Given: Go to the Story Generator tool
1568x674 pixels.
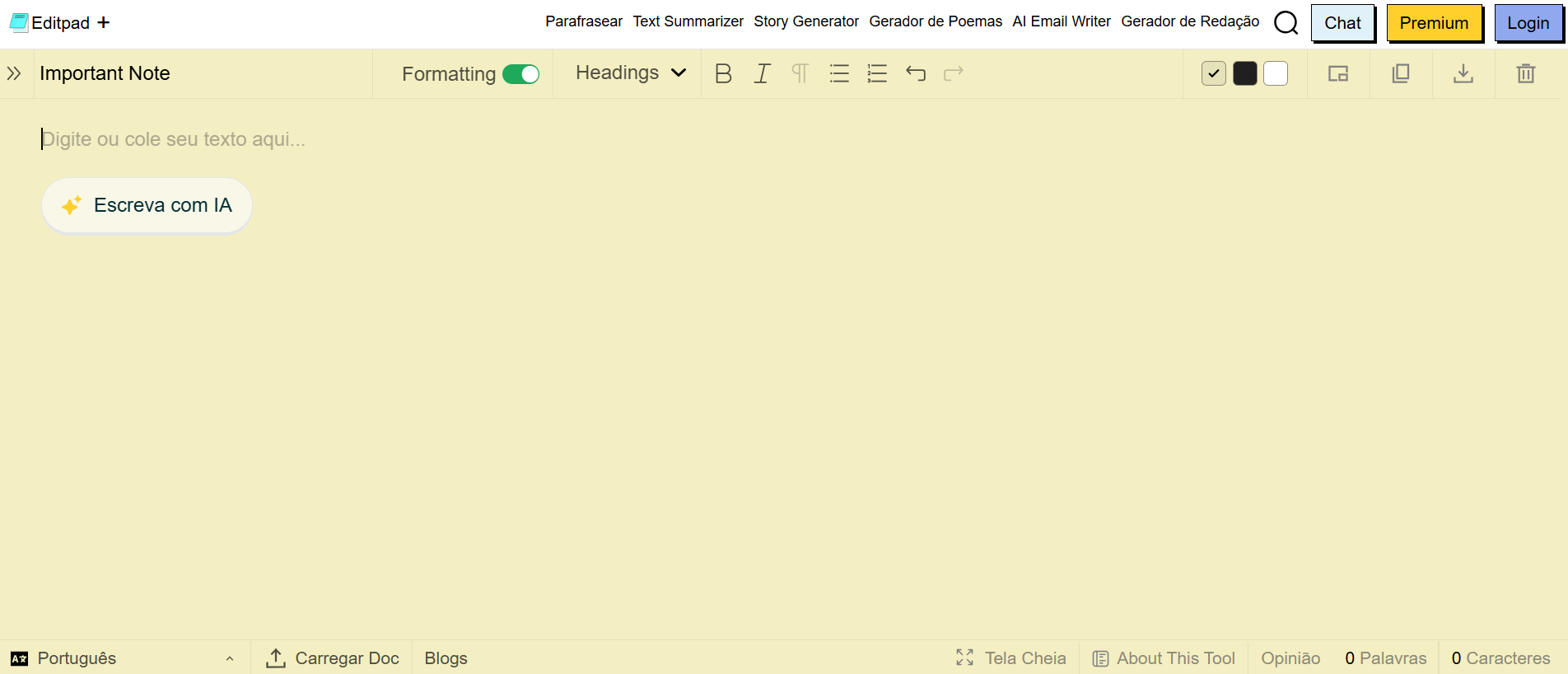Looking at the screenshot, I should (x=806, y=21).
